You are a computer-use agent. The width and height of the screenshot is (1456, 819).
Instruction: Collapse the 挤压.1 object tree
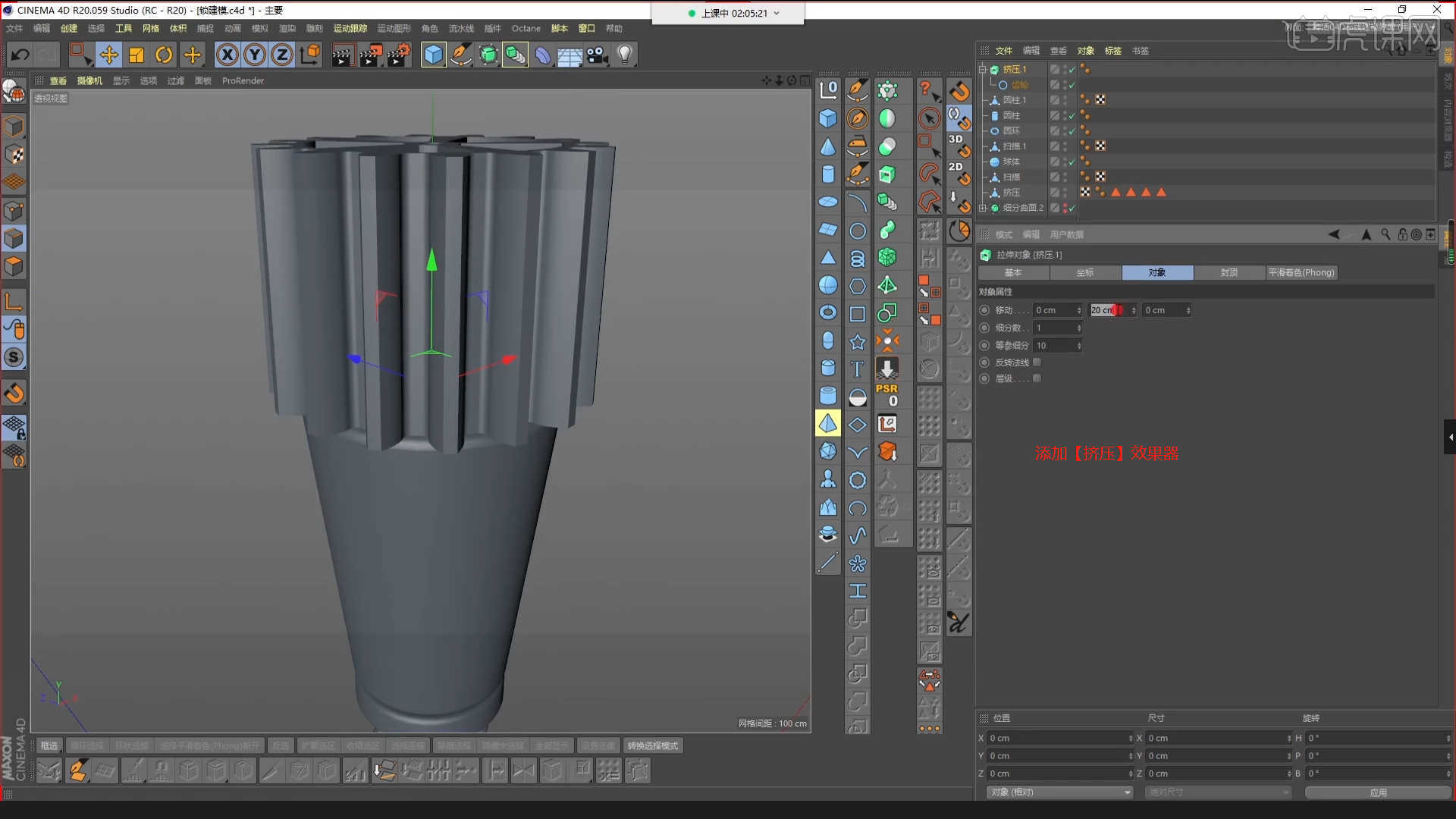point(983,69)
